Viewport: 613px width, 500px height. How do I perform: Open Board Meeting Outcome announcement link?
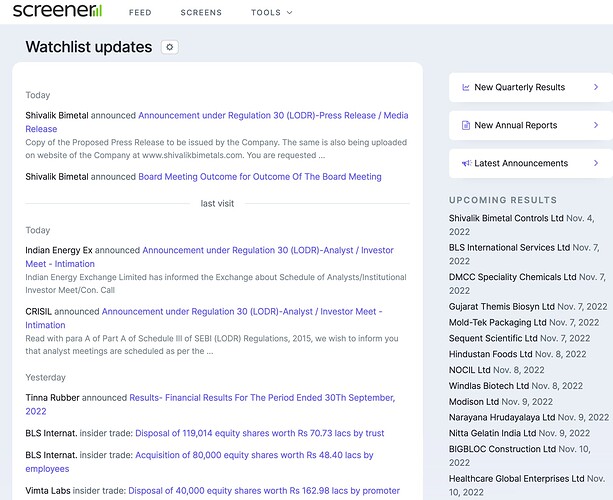[260, 177]
